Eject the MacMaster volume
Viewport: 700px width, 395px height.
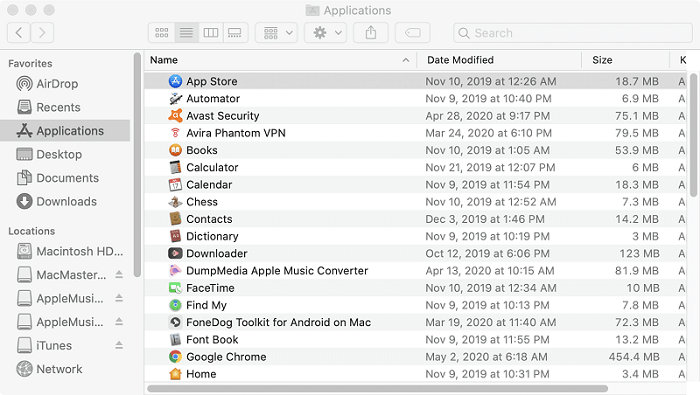[119, 274]
